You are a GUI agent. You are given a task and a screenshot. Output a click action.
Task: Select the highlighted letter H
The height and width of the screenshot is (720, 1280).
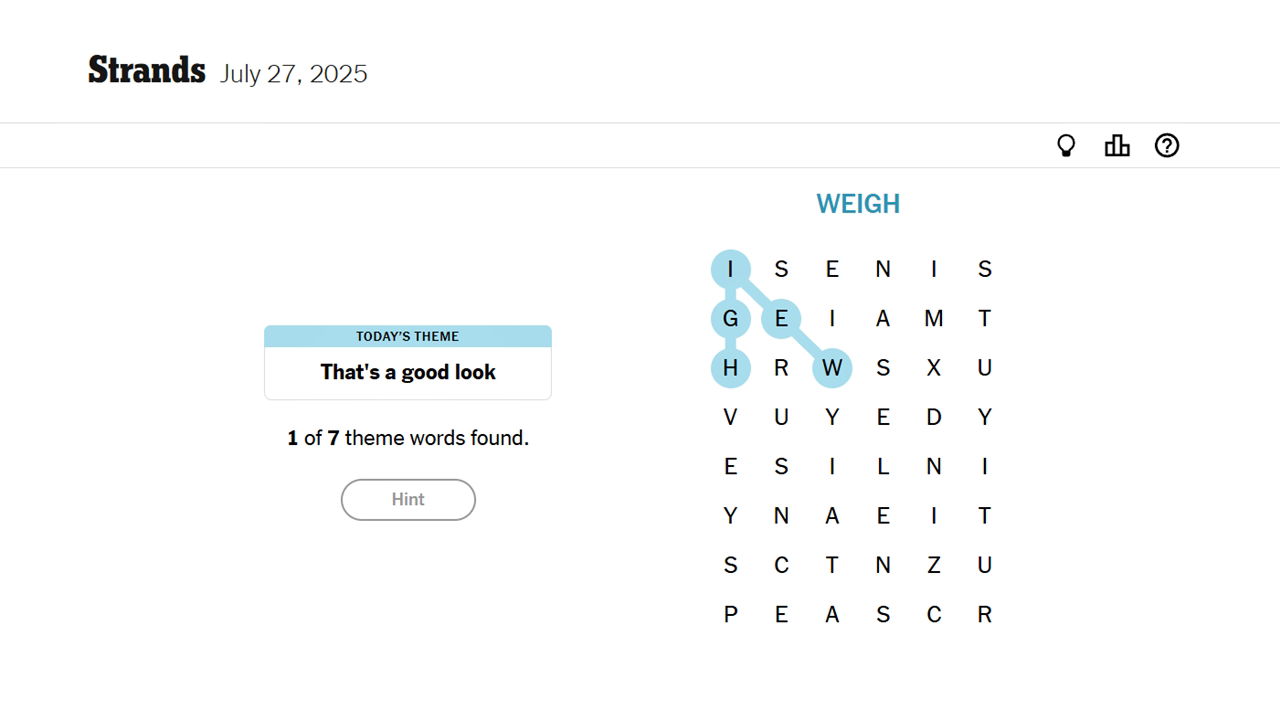[731, 368]
